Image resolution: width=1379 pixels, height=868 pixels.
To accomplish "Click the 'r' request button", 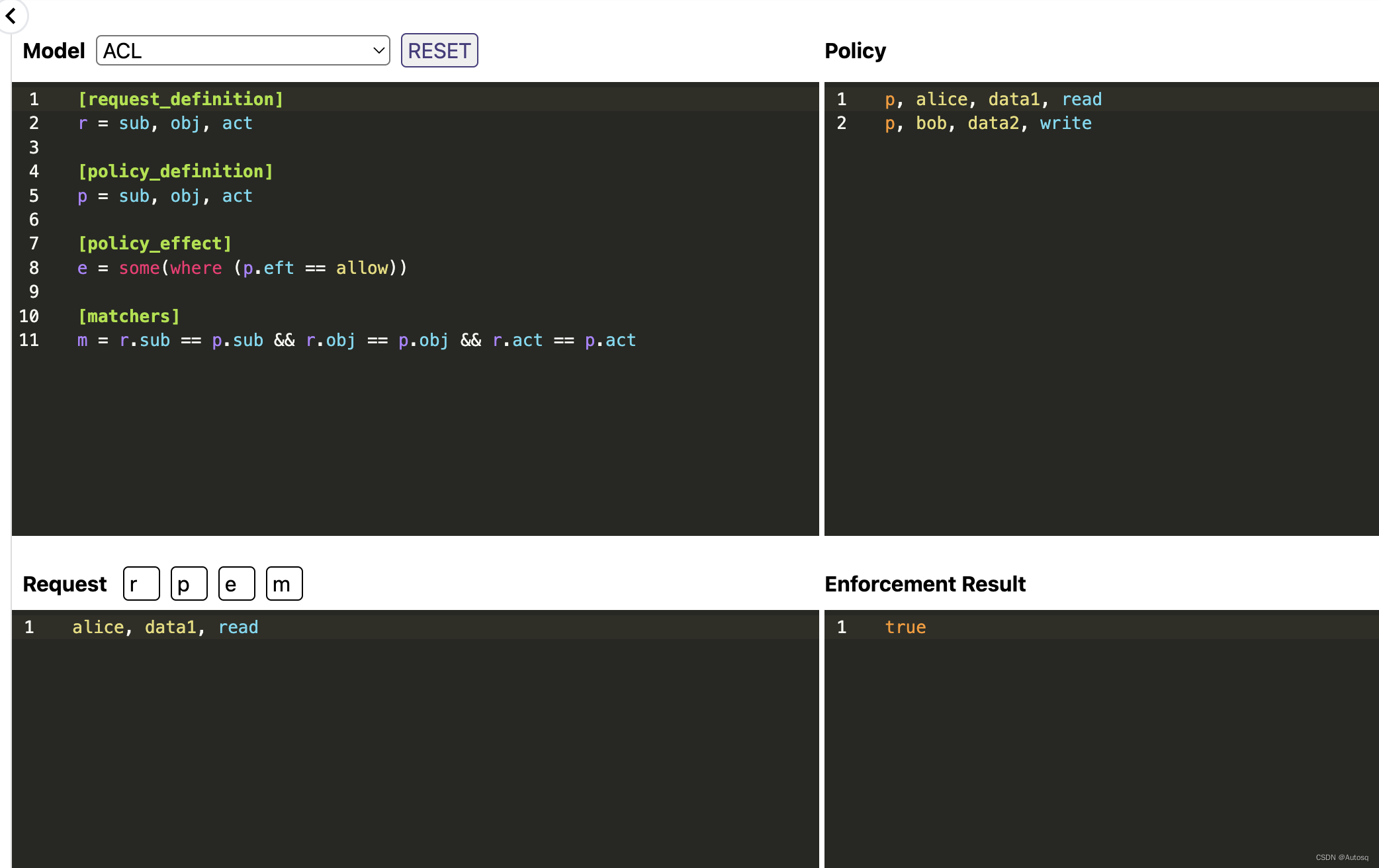I will point(141,584).
